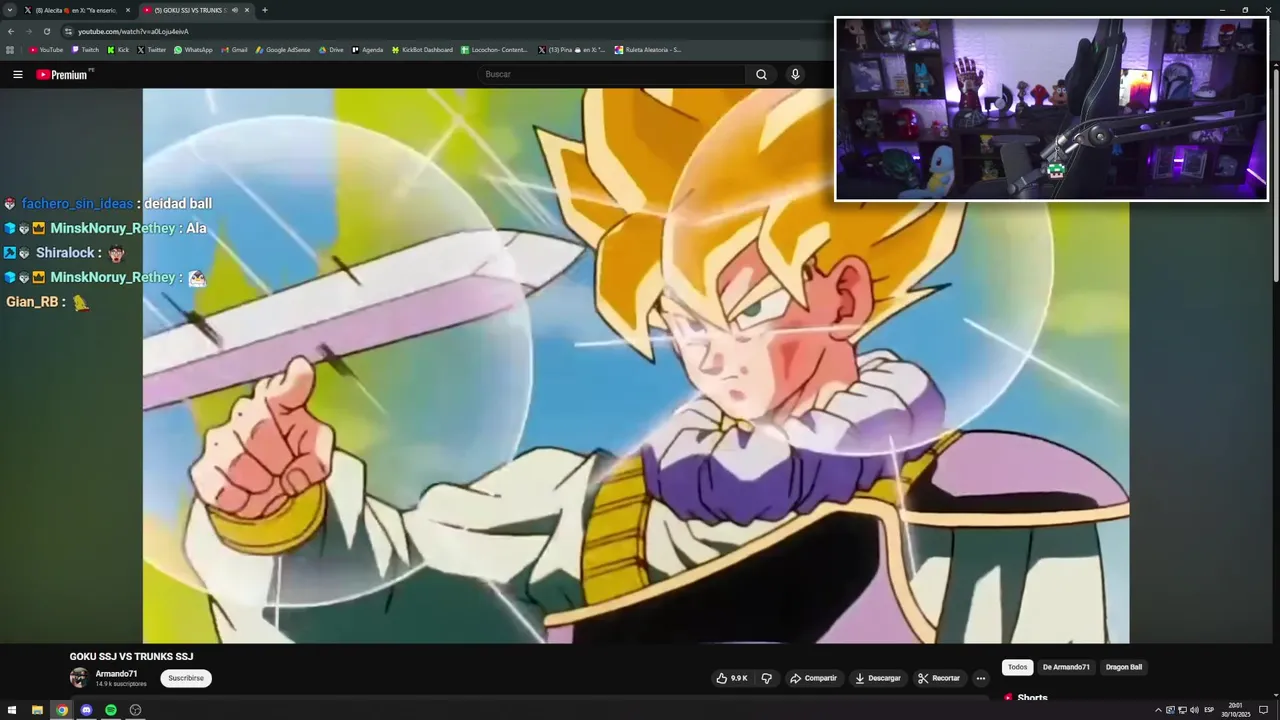Dislike the video with thumbs down
The image size is (1280, 720).
[x=767, y=678]
